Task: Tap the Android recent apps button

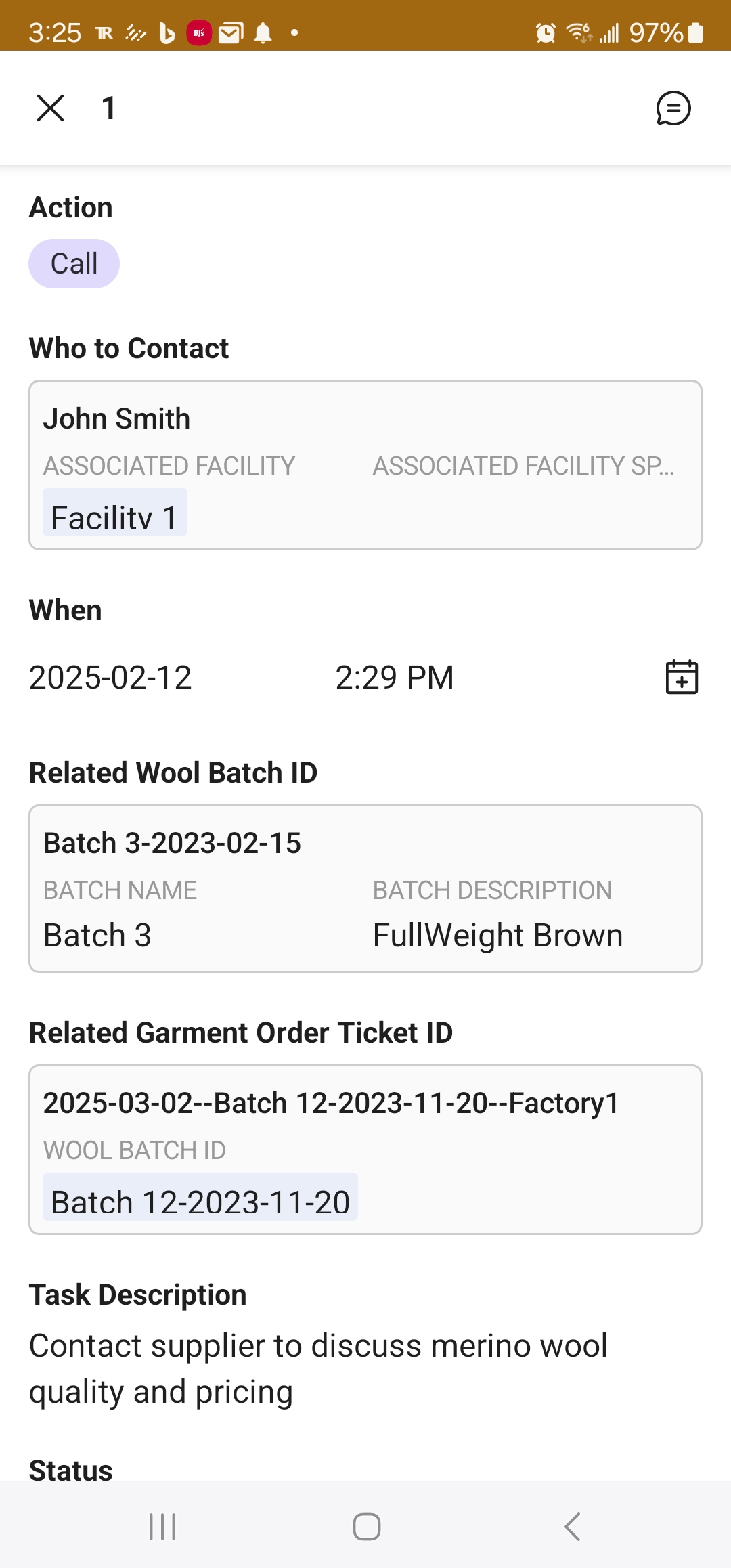Action: [162, 1527]
